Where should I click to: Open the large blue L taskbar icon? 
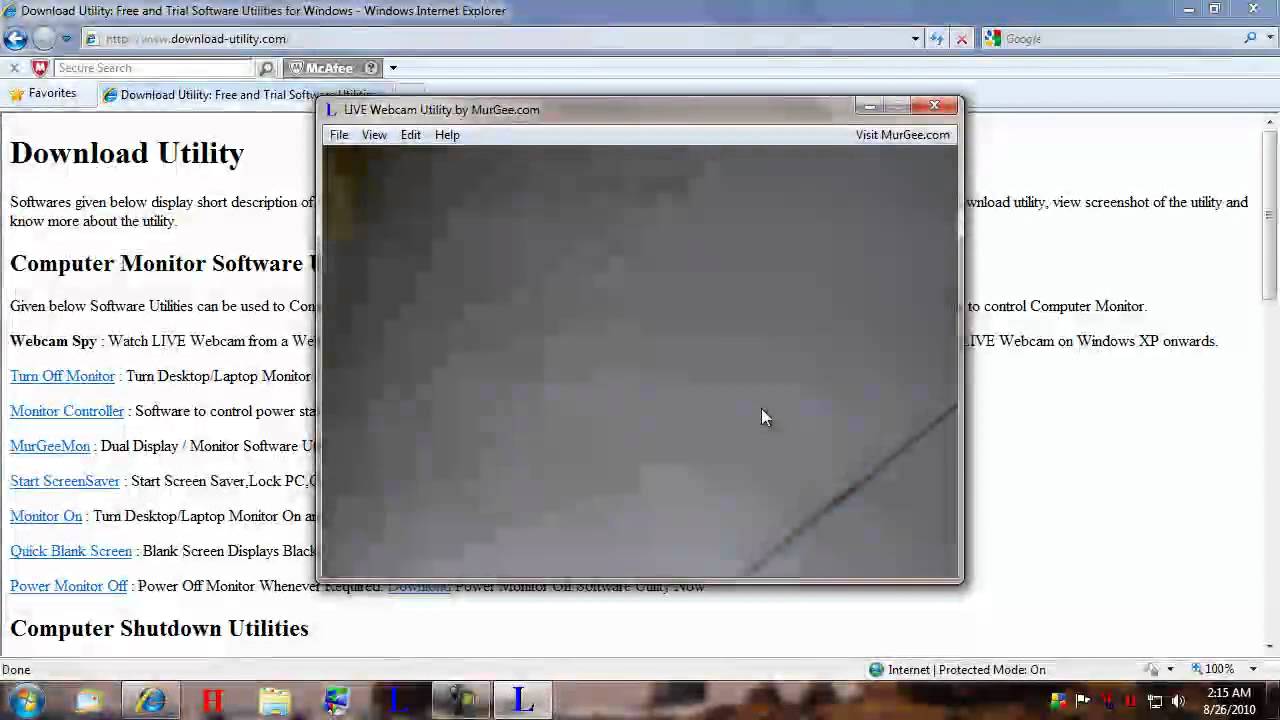pyautogui.click(x=522, y=700)
